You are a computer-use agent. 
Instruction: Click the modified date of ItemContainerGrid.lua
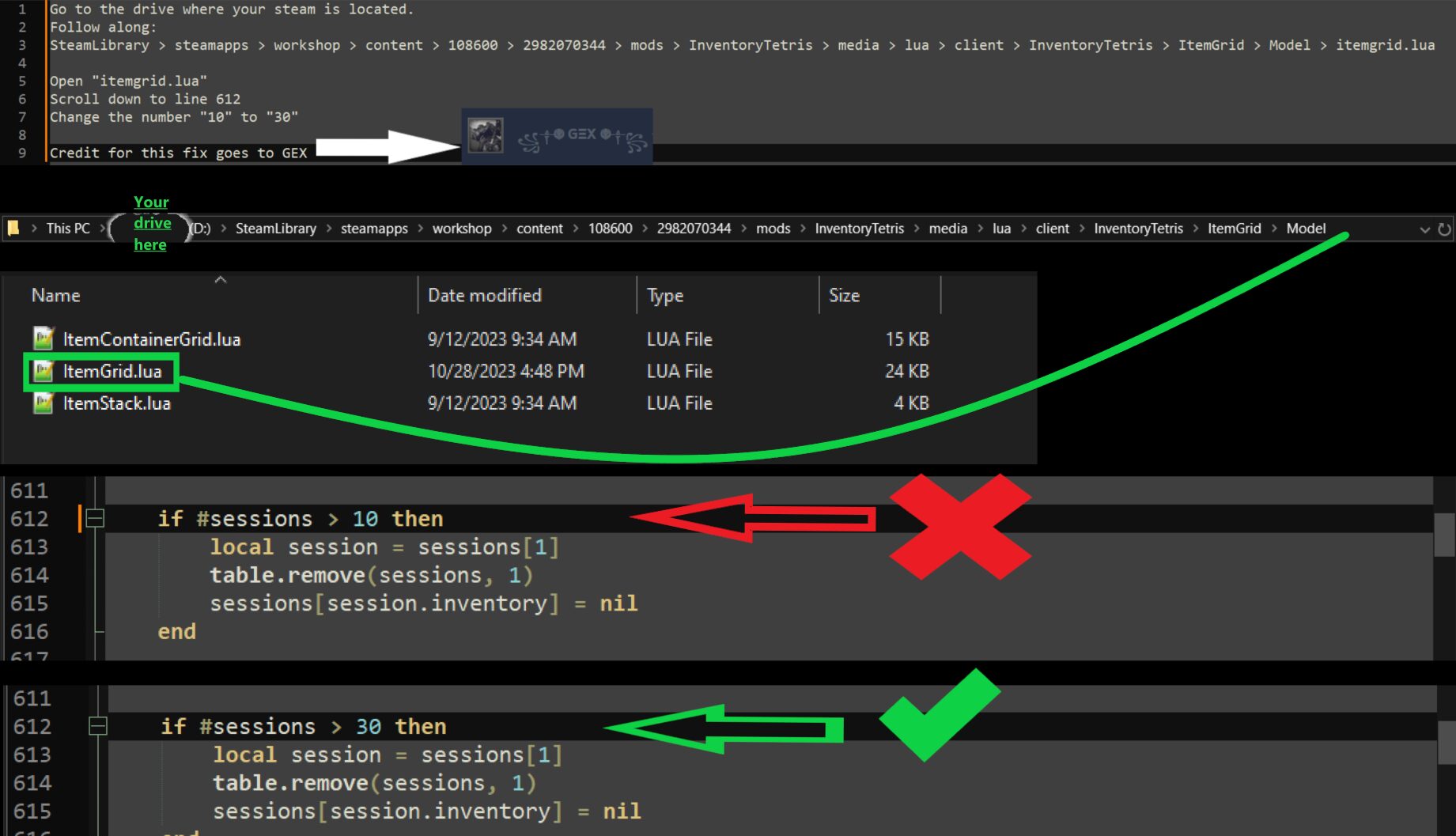click(502, 339)
